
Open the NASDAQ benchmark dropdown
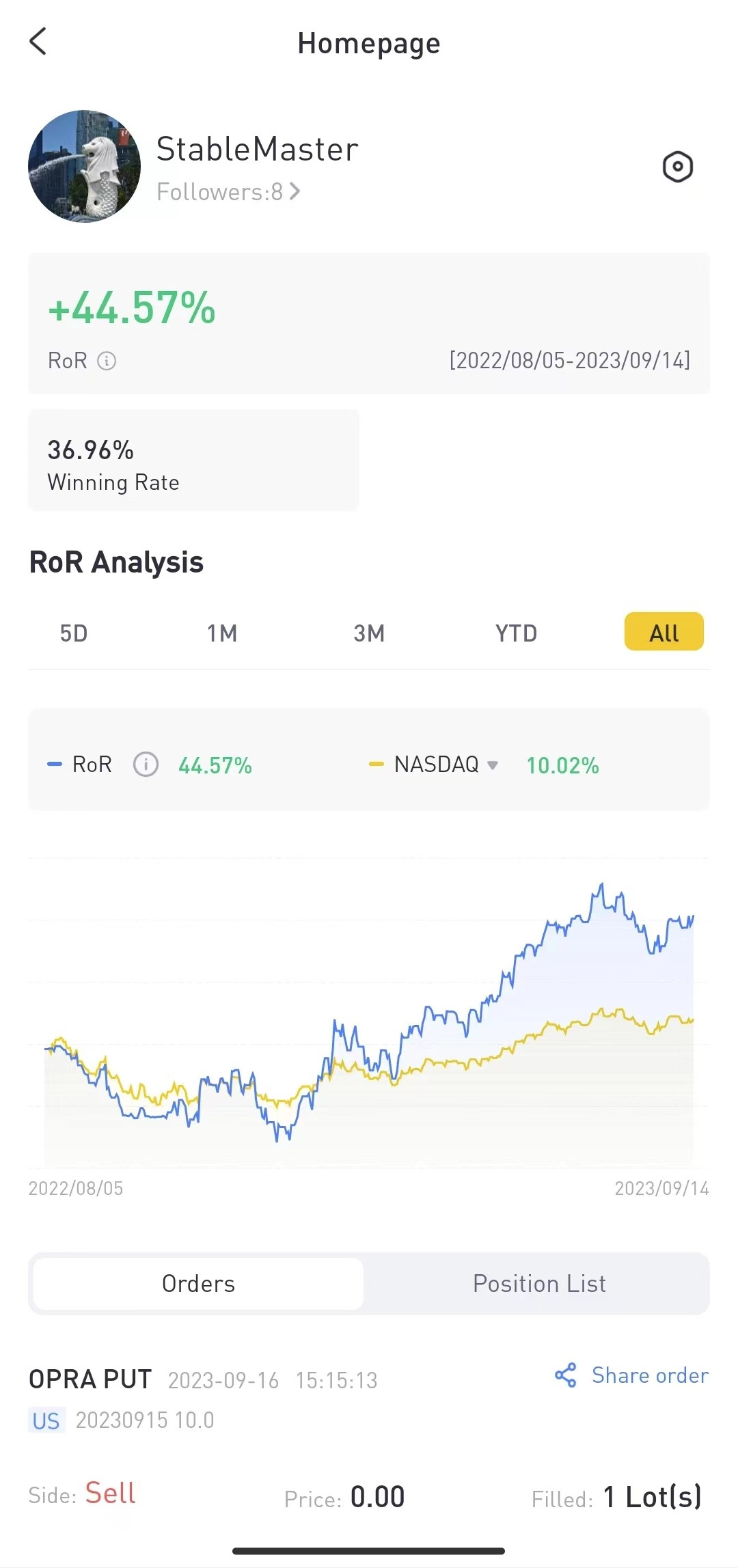[x=492, y=765]
